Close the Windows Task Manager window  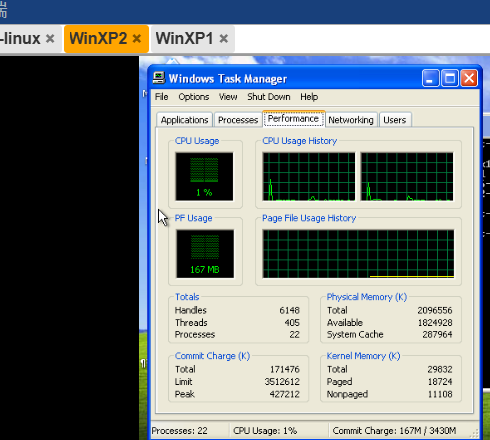point(469,78)
